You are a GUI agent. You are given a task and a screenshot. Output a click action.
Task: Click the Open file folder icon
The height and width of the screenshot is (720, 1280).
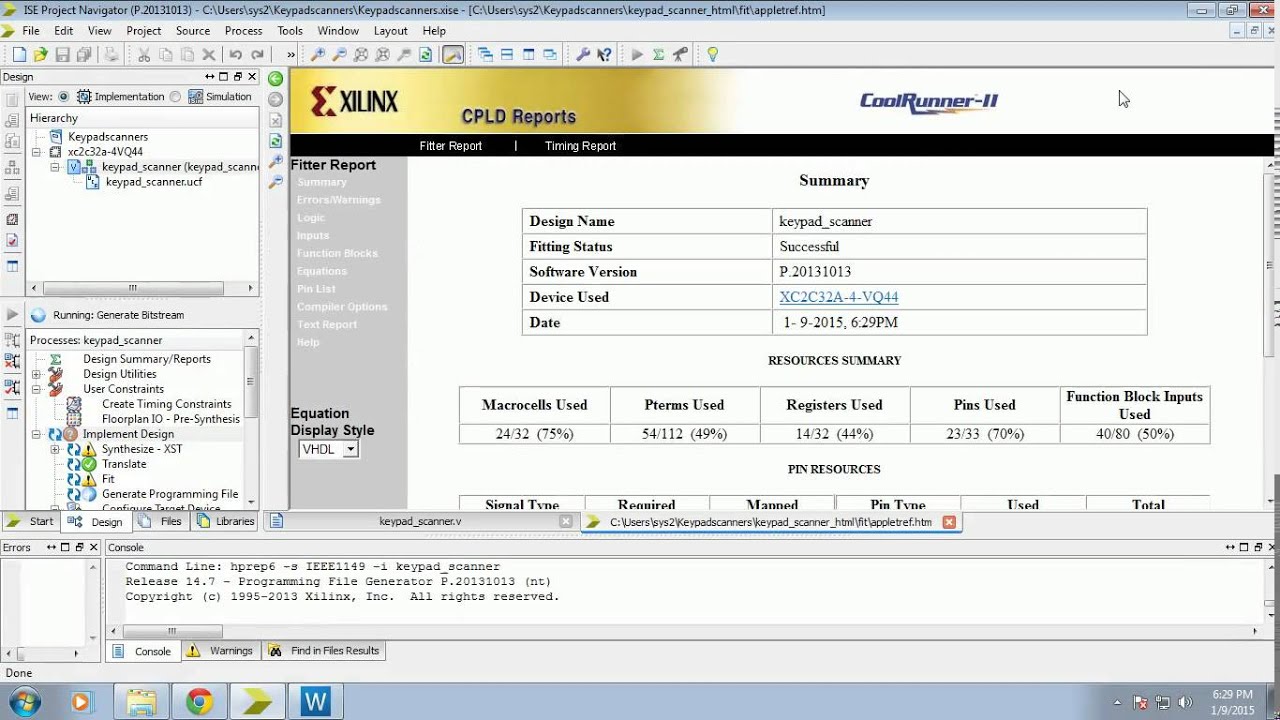click(x=40, y=55)
